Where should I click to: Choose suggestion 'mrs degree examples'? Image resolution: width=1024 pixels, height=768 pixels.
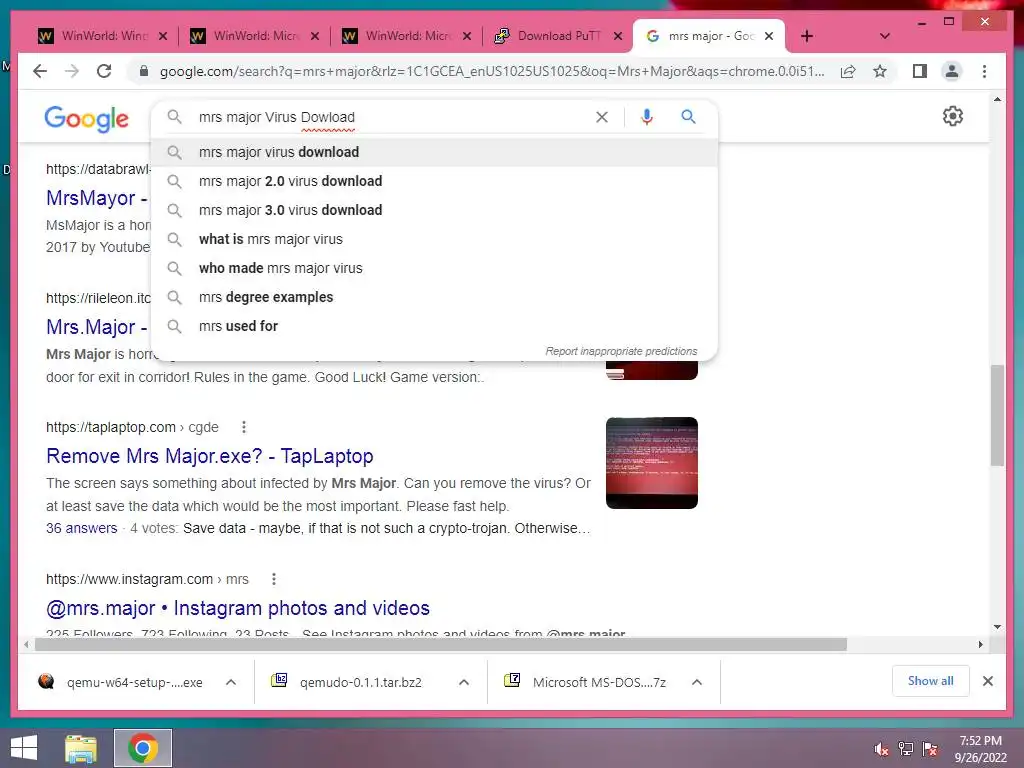434,297
